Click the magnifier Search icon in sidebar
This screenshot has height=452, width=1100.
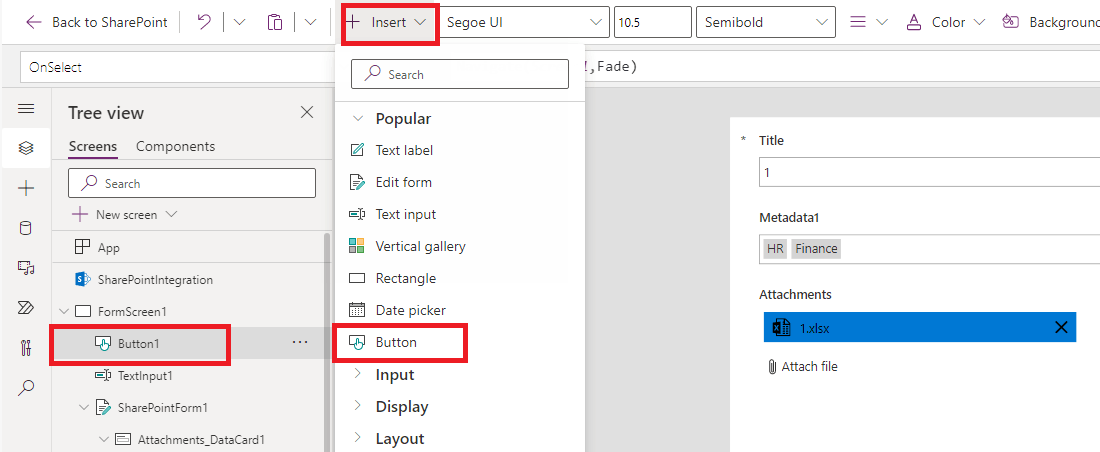tap(26, 387)
